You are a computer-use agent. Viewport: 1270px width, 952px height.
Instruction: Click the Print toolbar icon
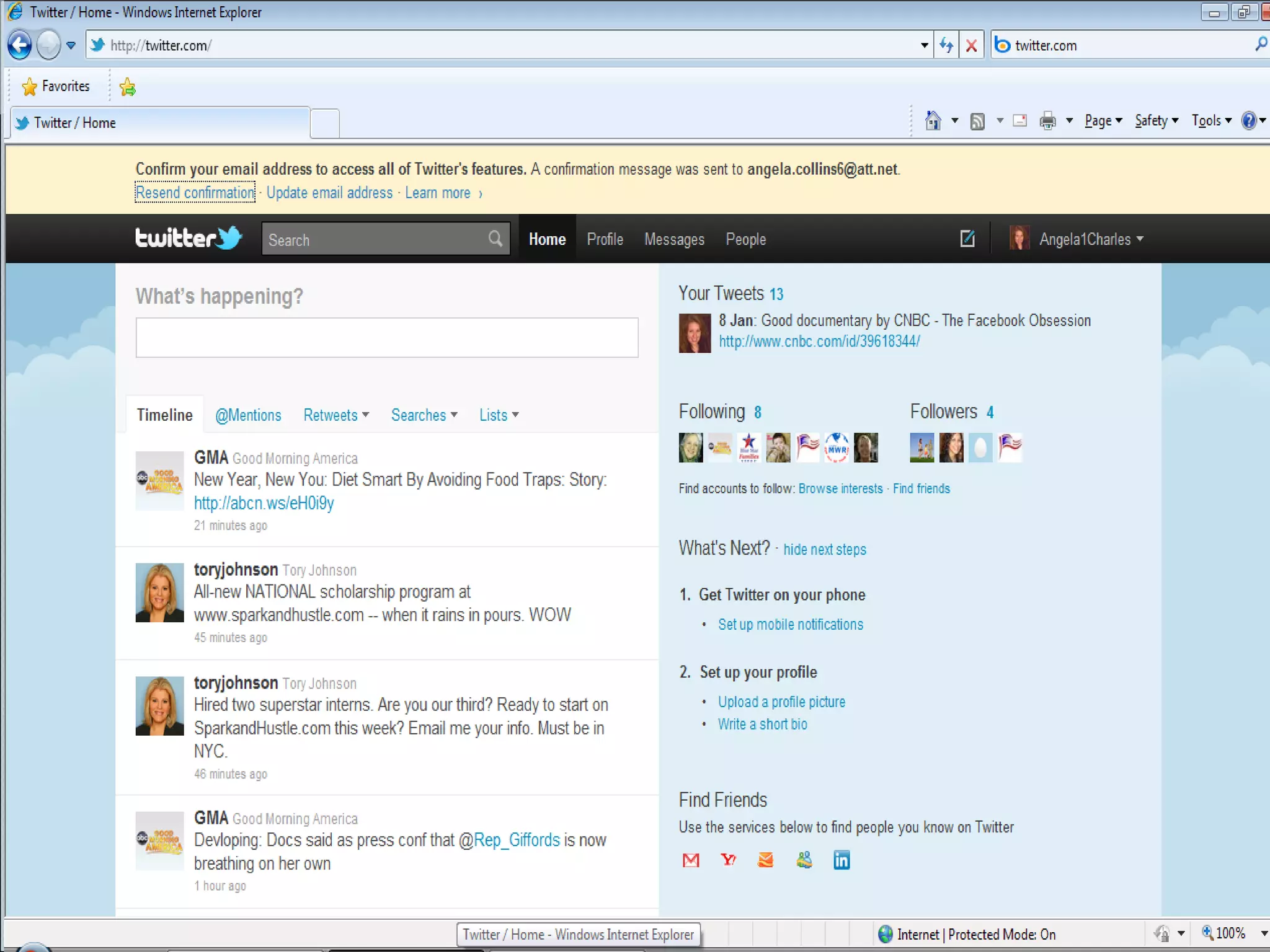point(1047,120)
